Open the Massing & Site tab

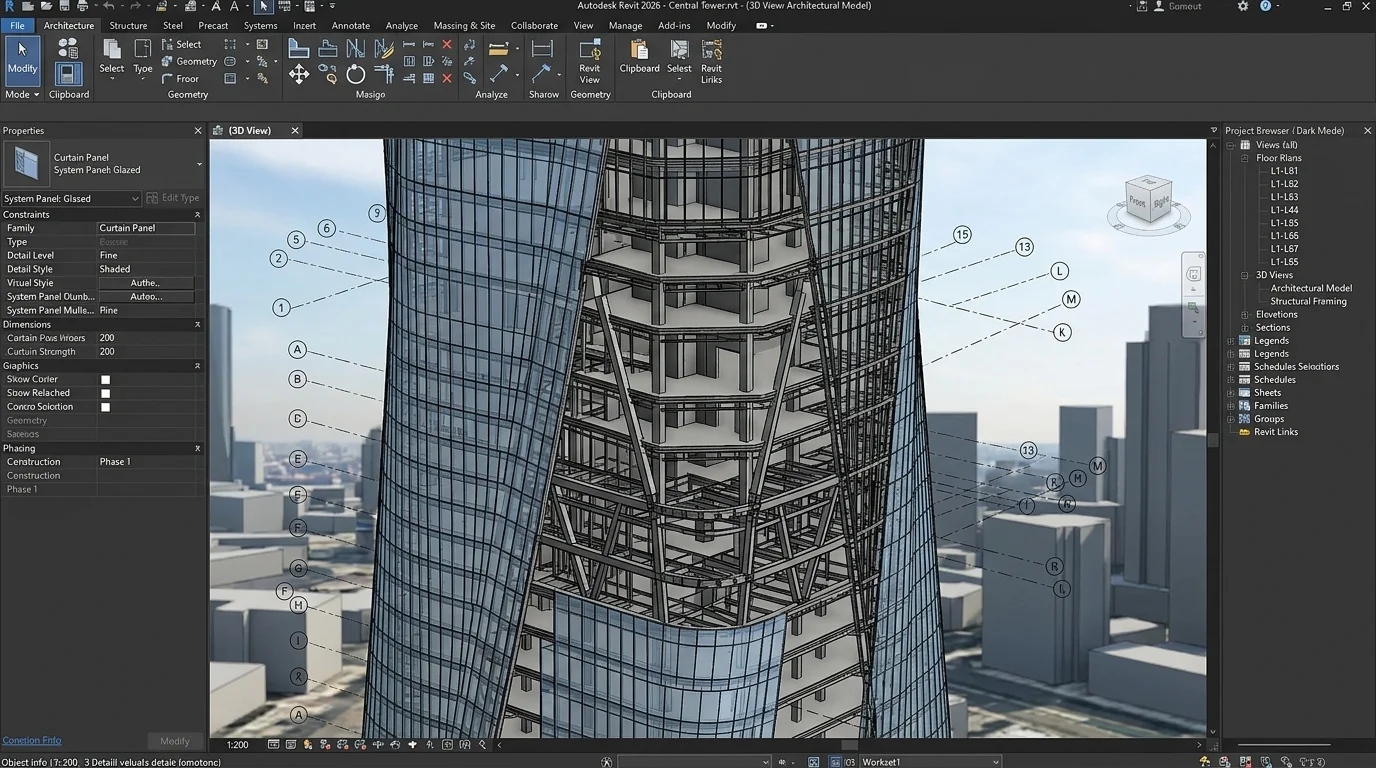pos(464,25)
